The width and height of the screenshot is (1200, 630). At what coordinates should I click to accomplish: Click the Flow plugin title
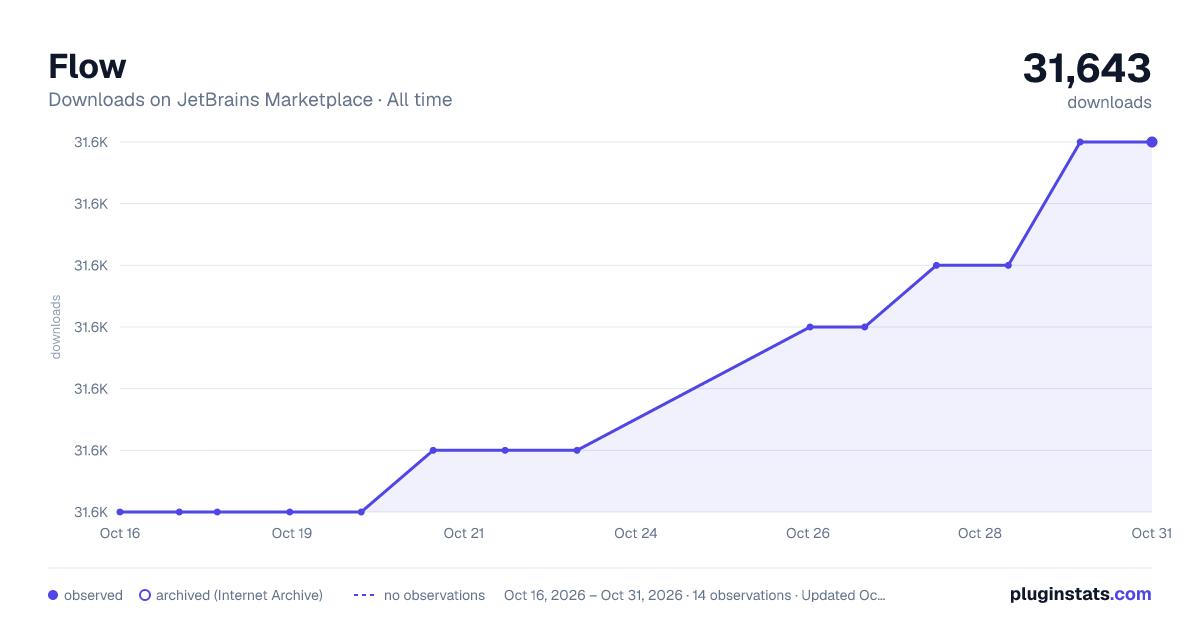87,67
